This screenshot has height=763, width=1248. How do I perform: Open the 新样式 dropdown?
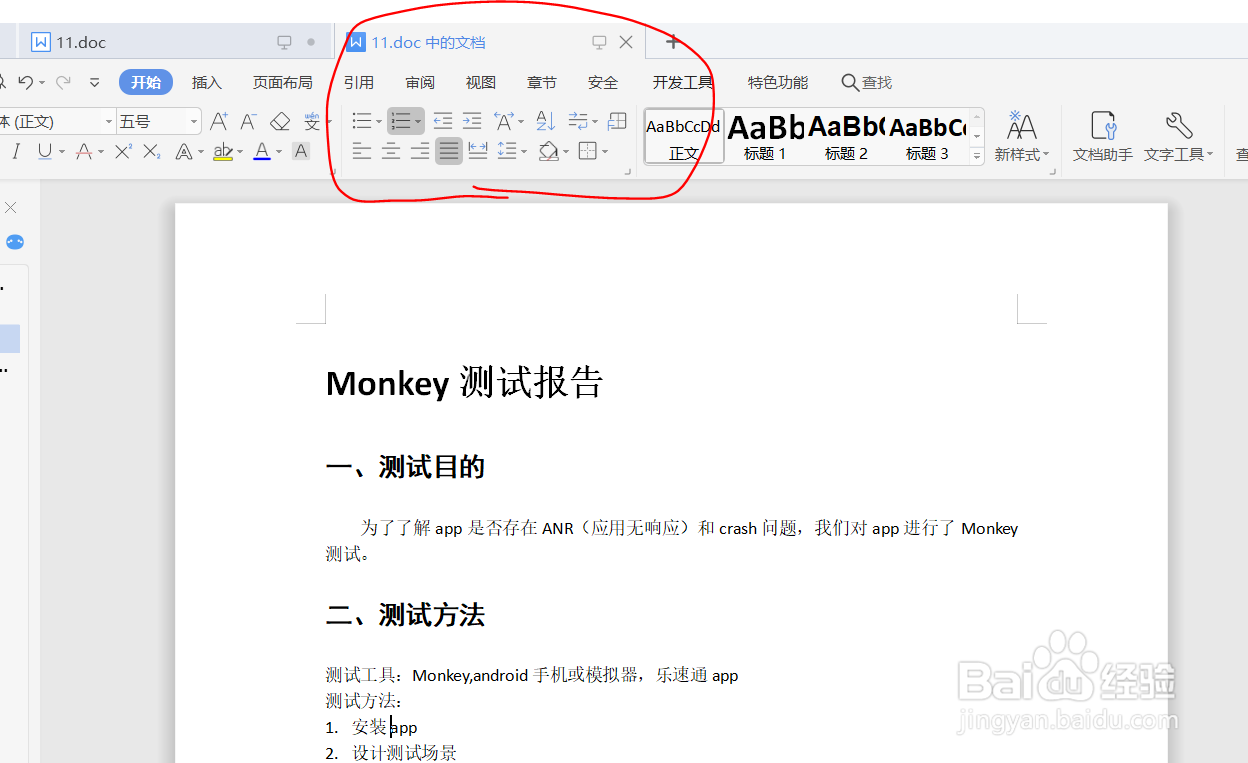[1022, 136]
